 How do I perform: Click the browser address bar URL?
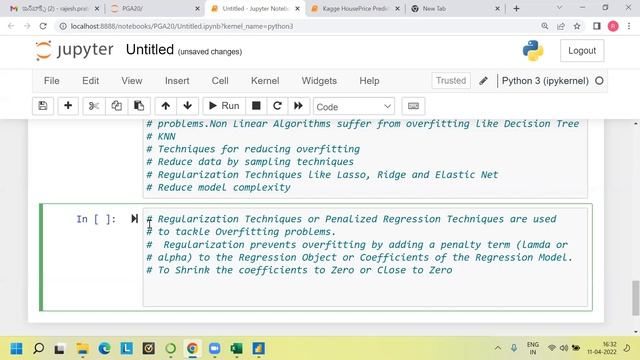pyautogui.click(x=182, y=26)
